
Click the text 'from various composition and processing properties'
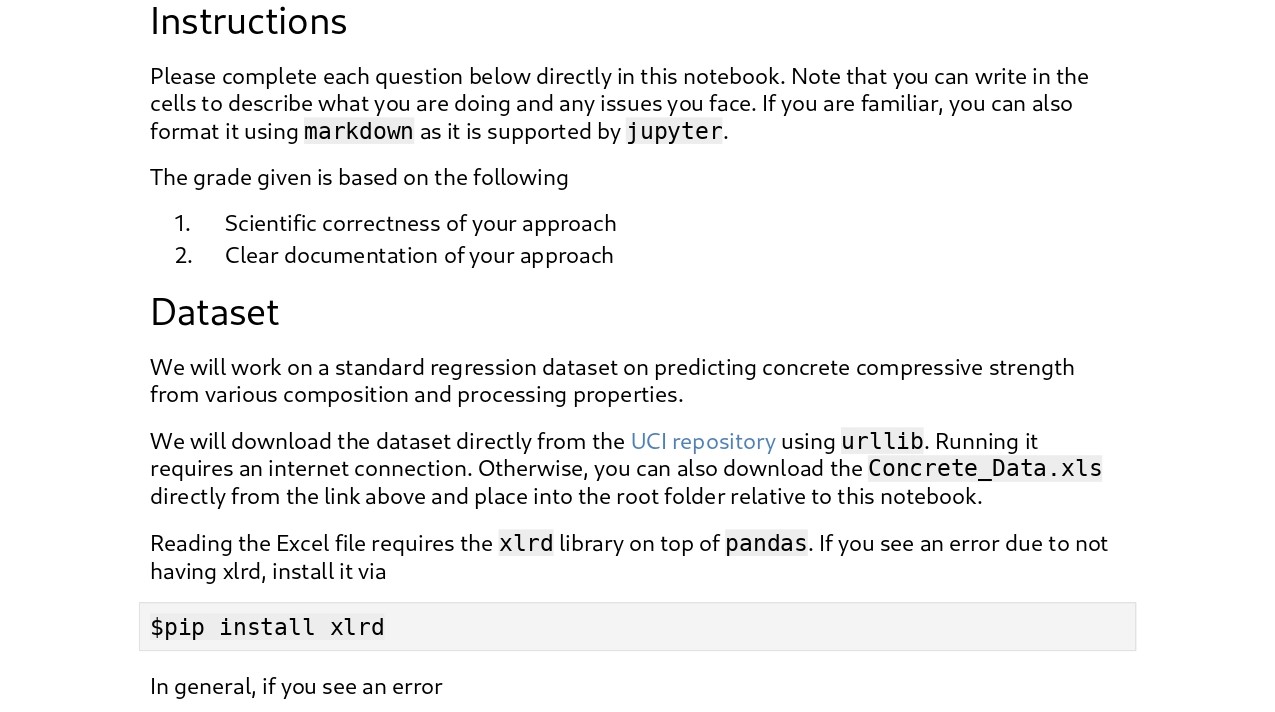pyautogui.click(x=416, y=394)
